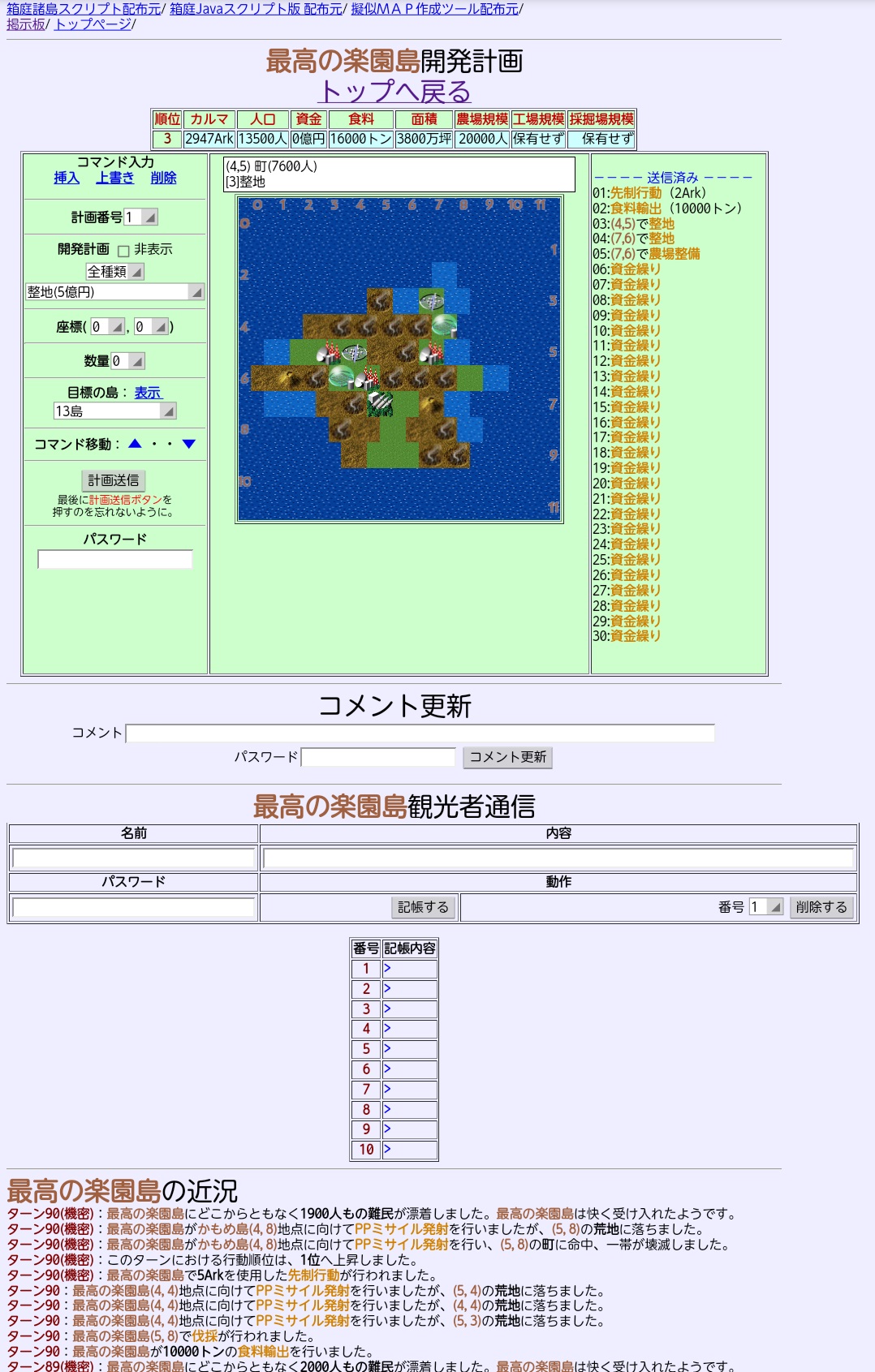Click the 計画送信 button
The height and width of the screenshot is (1372, 875).
click(x=114, y=480)
